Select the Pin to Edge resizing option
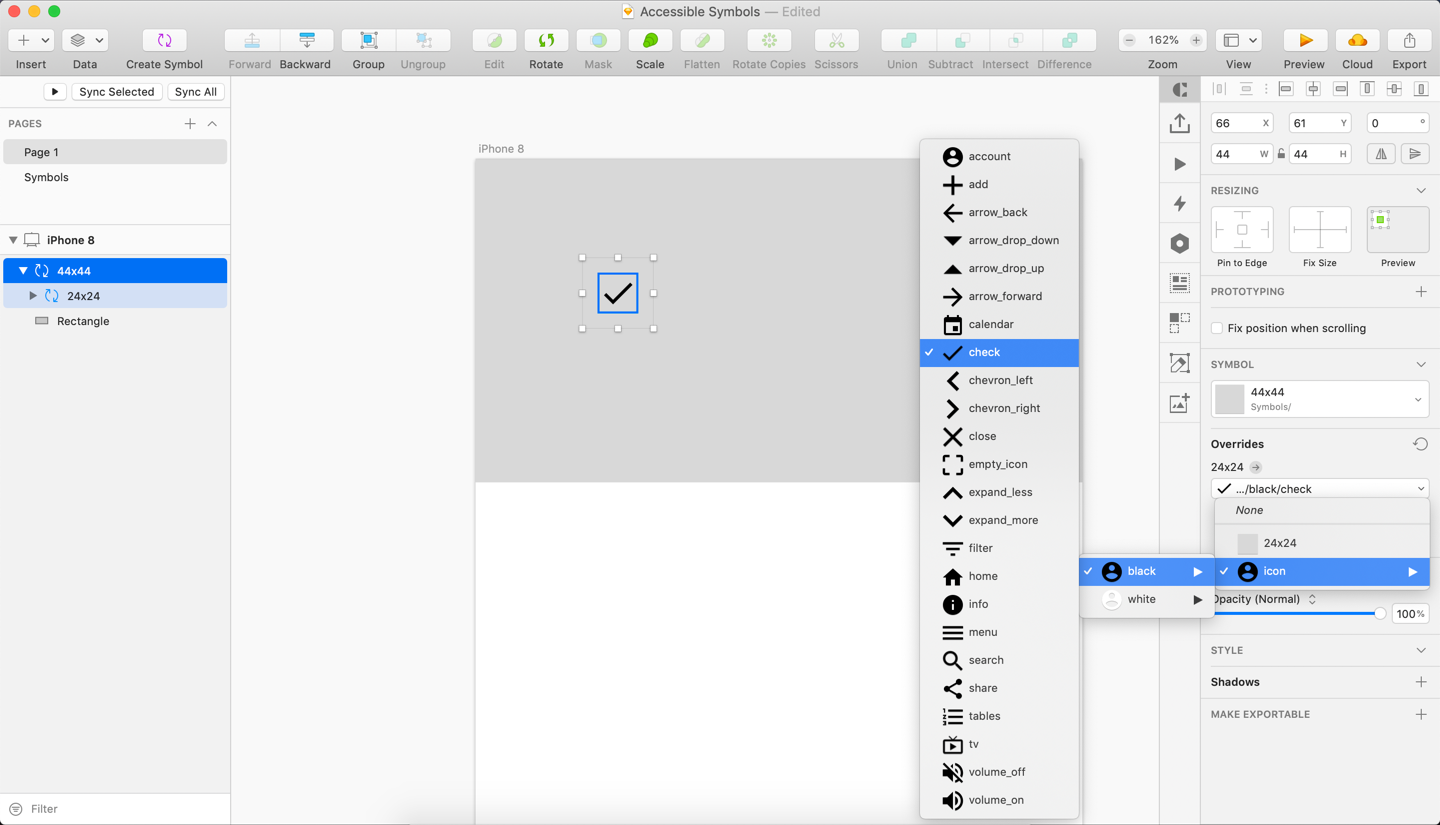 [x=1242, y=231]
